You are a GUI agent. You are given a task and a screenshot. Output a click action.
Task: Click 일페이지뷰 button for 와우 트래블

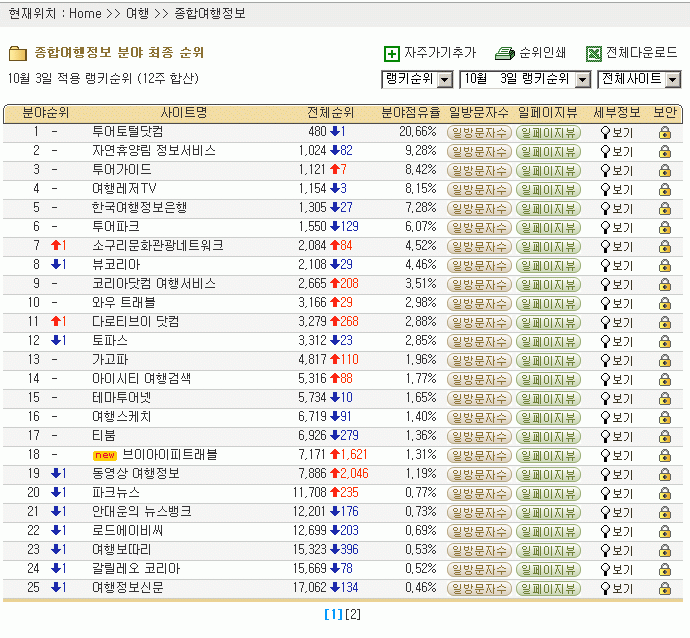click(548, 303)
